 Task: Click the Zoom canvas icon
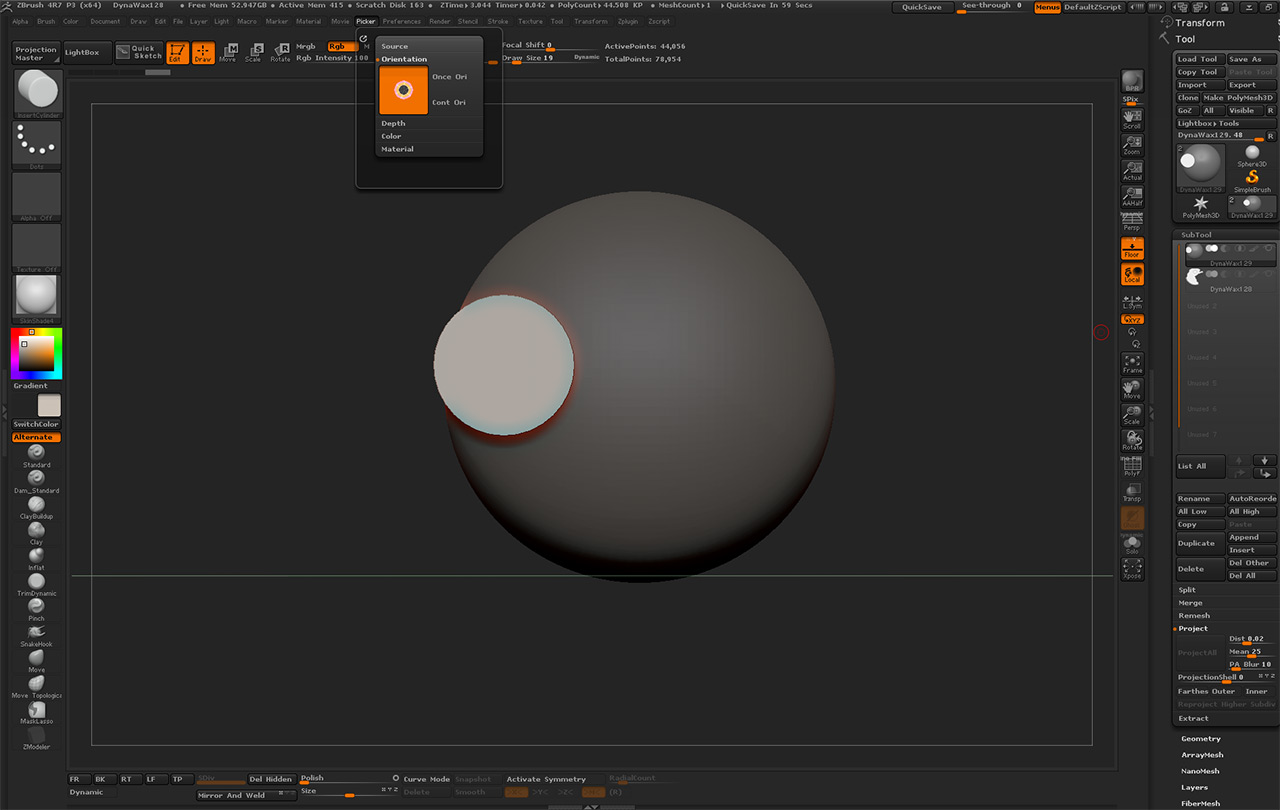[x=1132, y=145]
